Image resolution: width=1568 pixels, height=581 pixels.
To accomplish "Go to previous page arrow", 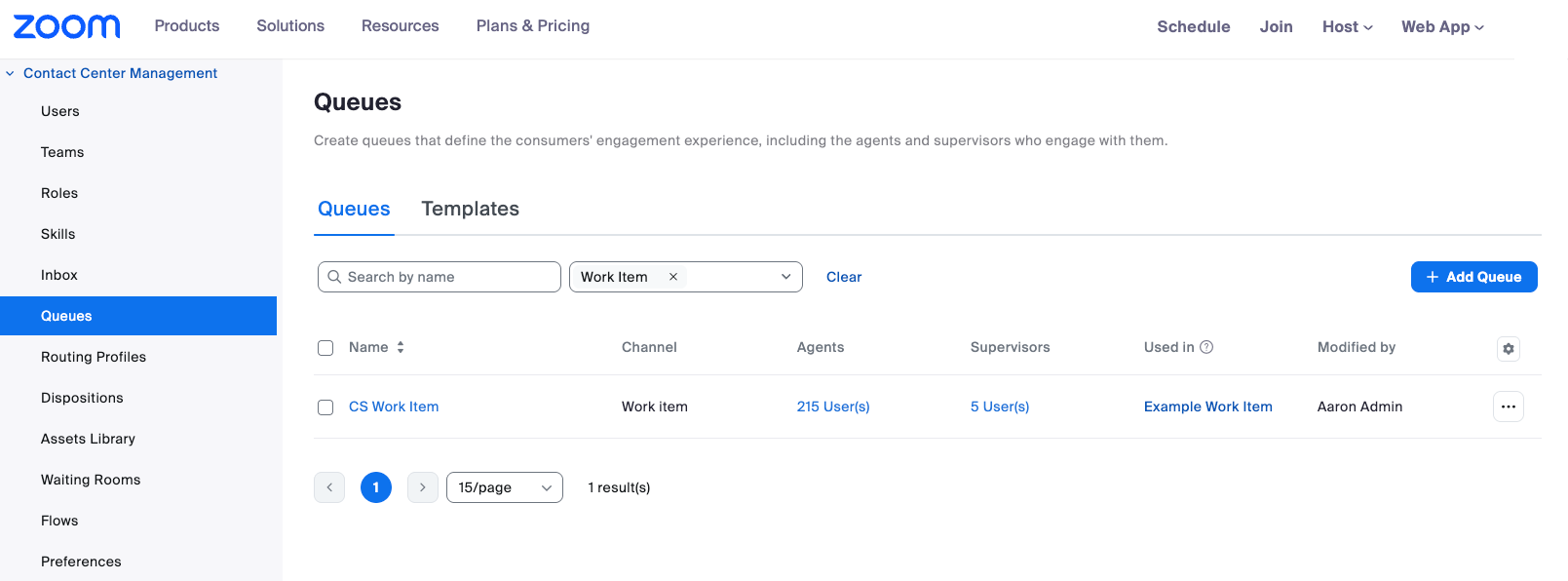I will point(329,487).
